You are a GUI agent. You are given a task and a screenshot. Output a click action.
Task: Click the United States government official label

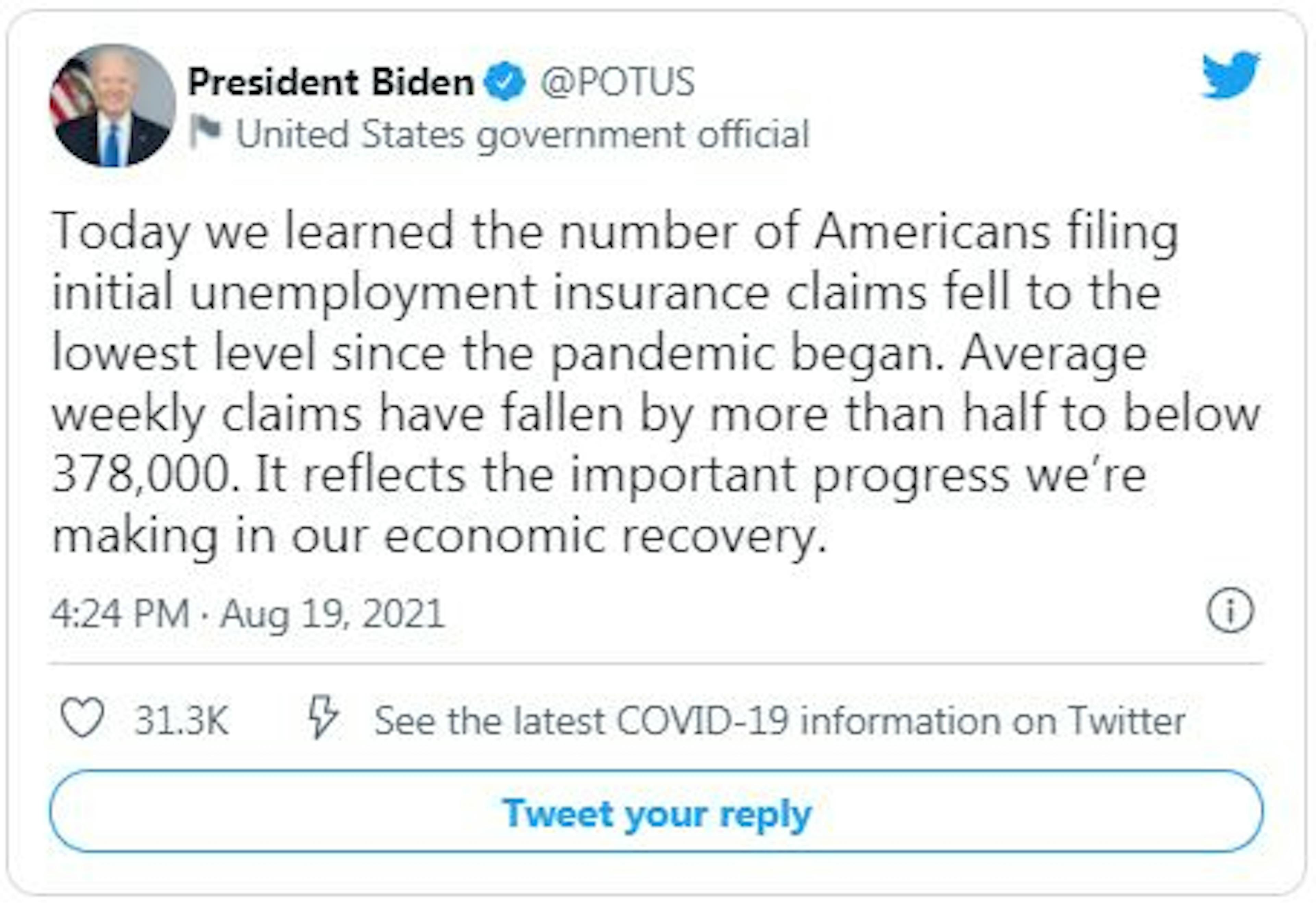(x=522, y=135)
